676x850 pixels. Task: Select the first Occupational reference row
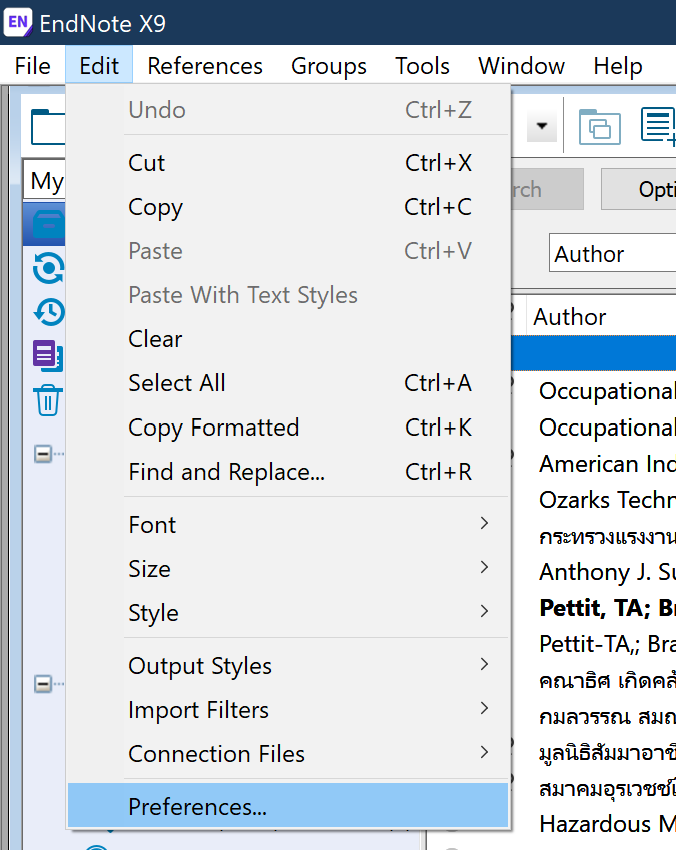[x=594, y=391]
